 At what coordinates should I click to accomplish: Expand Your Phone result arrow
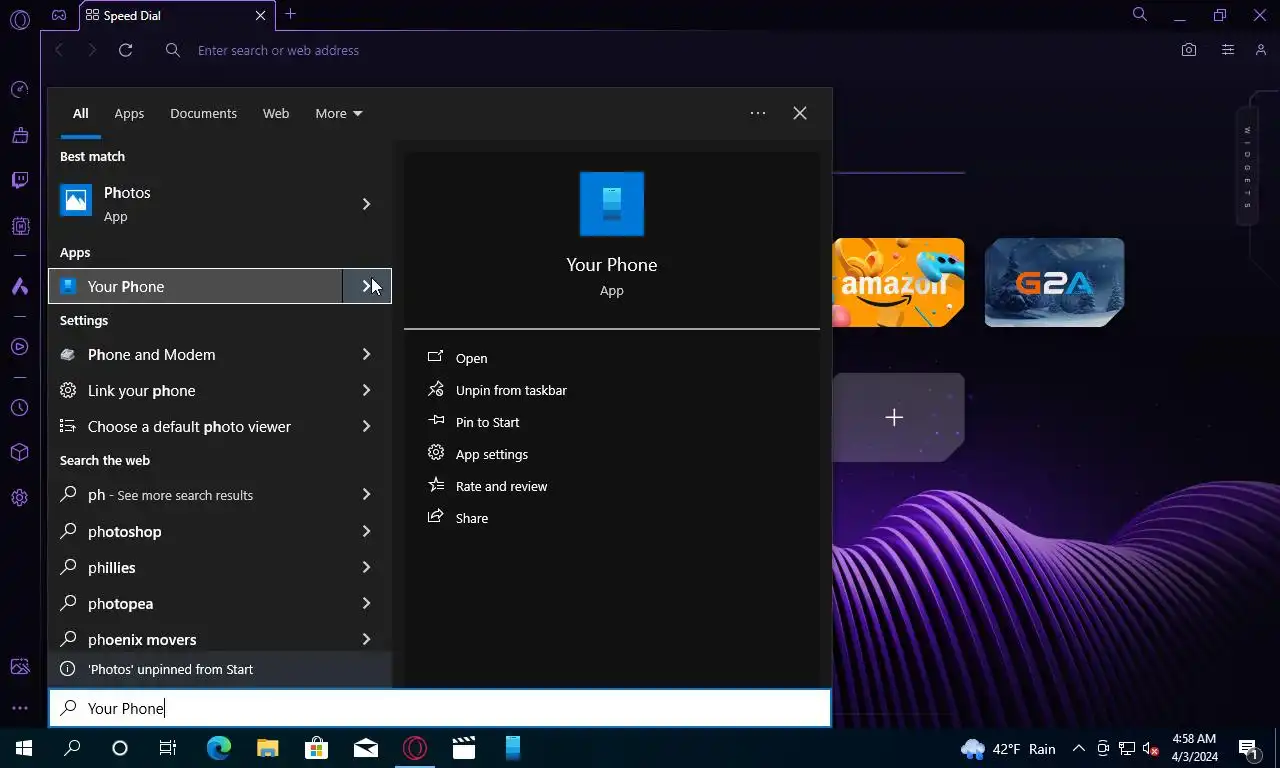pos(366,286)
